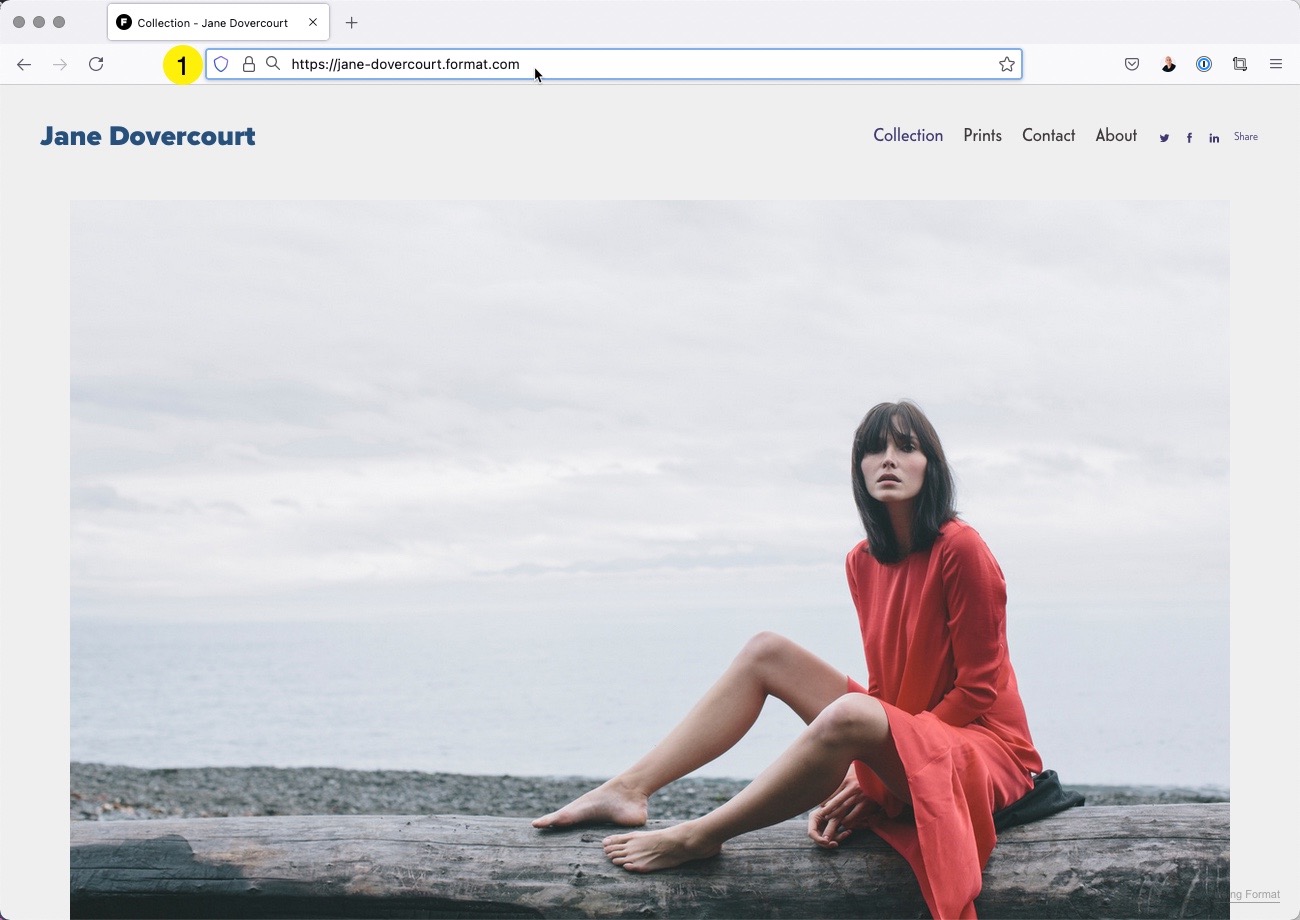Save this page to Pocket

coord(1132,63)
